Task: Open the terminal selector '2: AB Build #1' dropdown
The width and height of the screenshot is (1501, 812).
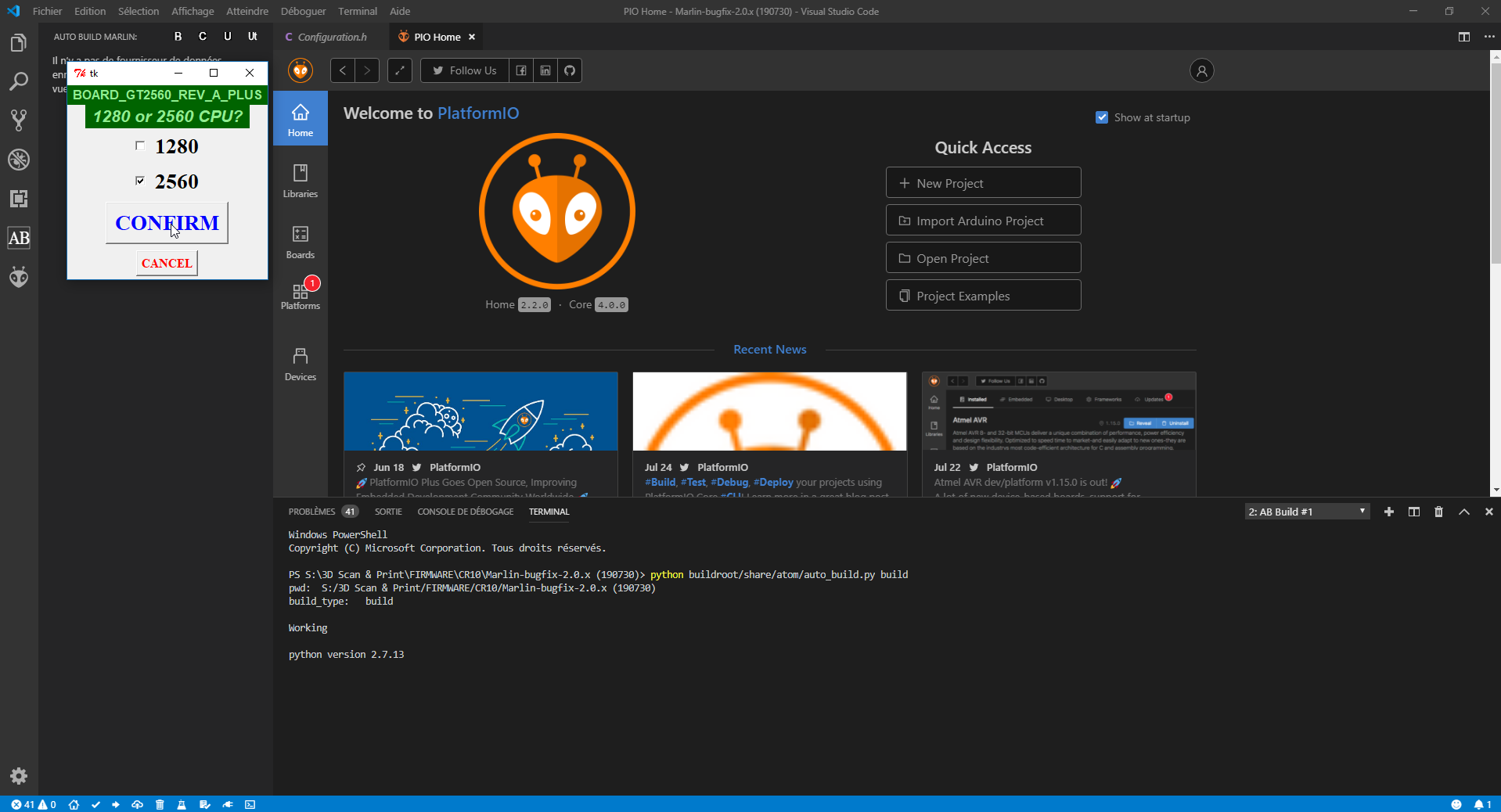Action: 1307,512
